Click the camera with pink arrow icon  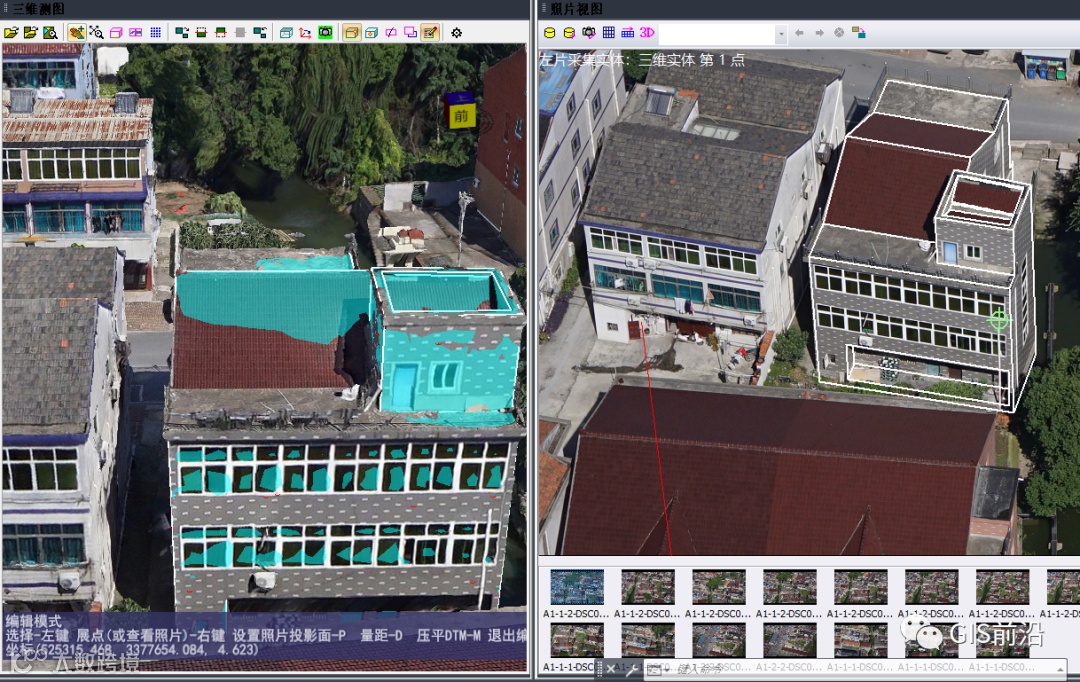point(588,32)
